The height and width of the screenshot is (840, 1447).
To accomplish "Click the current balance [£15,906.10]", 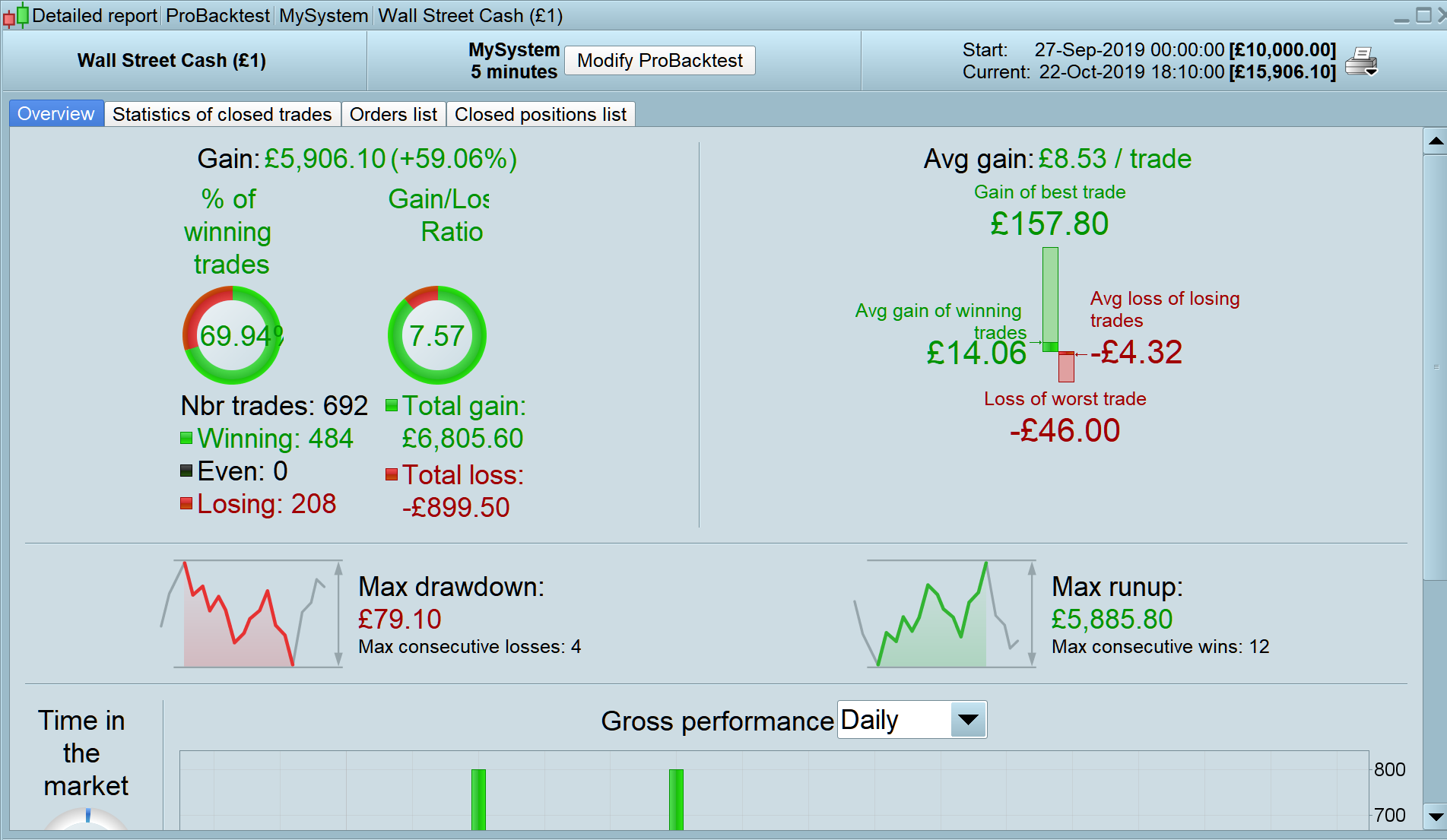I will (1283, 72).
